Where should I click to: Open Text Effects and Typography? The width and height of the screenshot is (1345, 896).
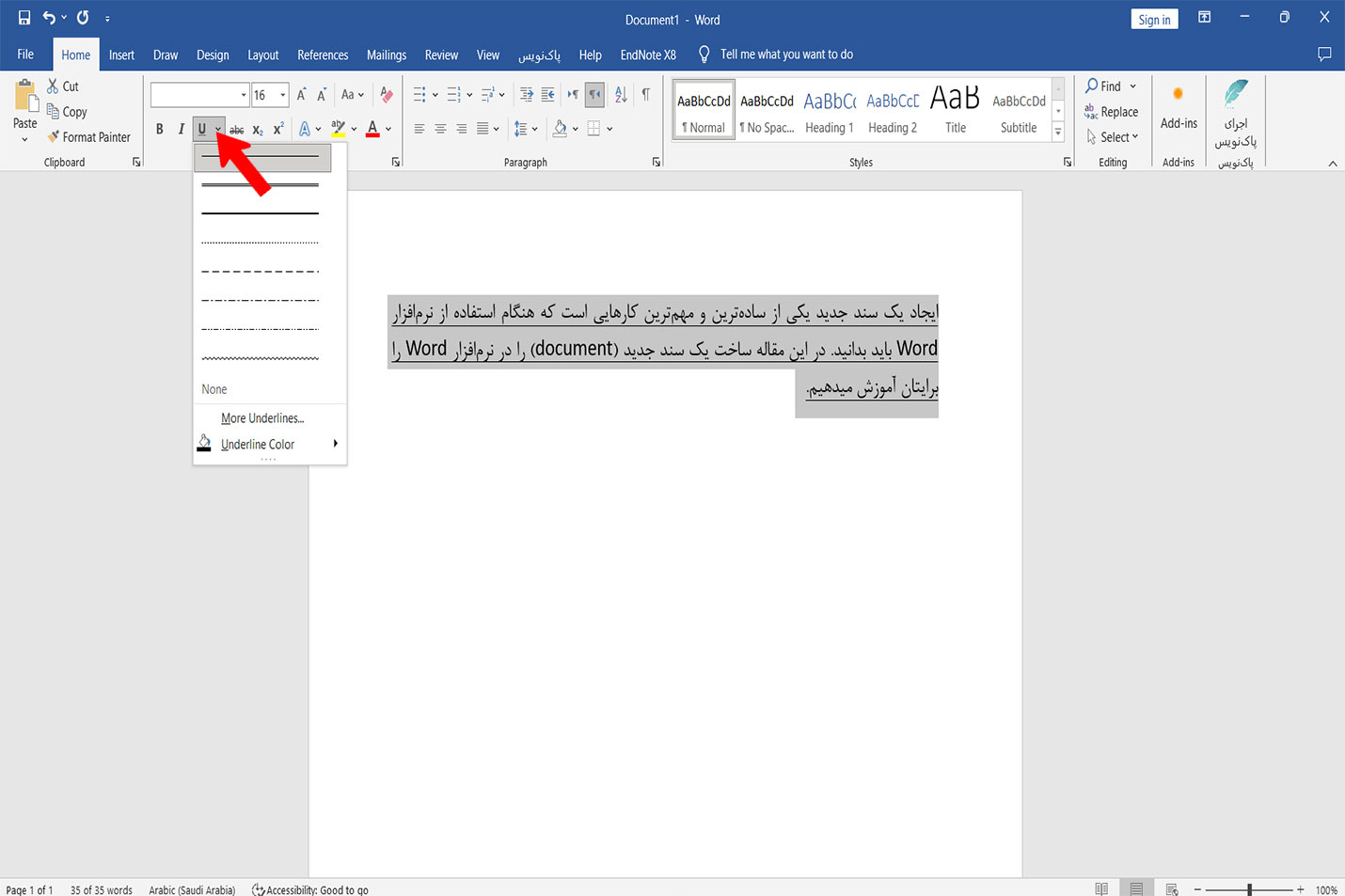(x=305, y=129)
